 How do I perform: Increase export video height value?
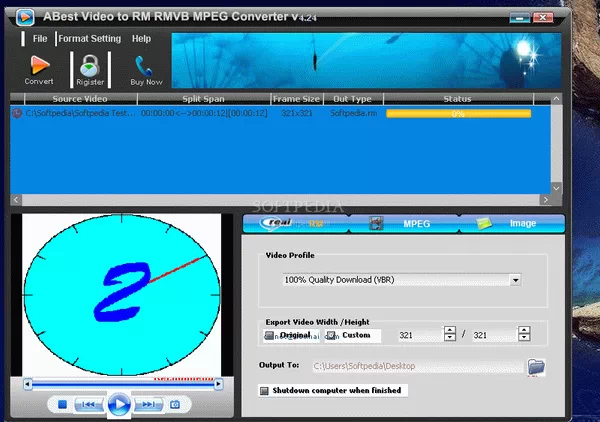coord(524,330)
